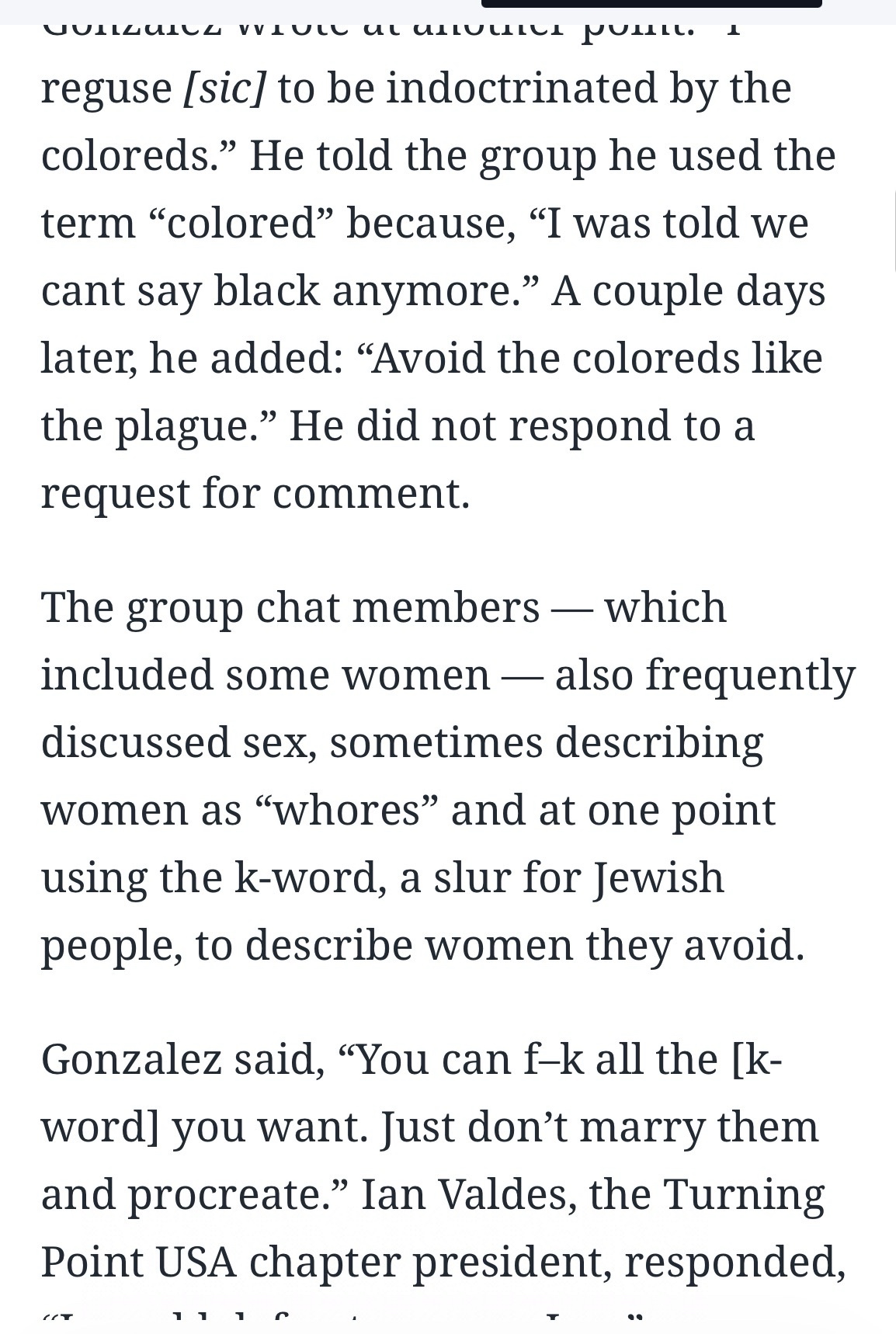The width and height of the screenshot is (896, 1334).
Task: Tap the word "frequently" in the second paragraph
Action: [x=750, y=675]
